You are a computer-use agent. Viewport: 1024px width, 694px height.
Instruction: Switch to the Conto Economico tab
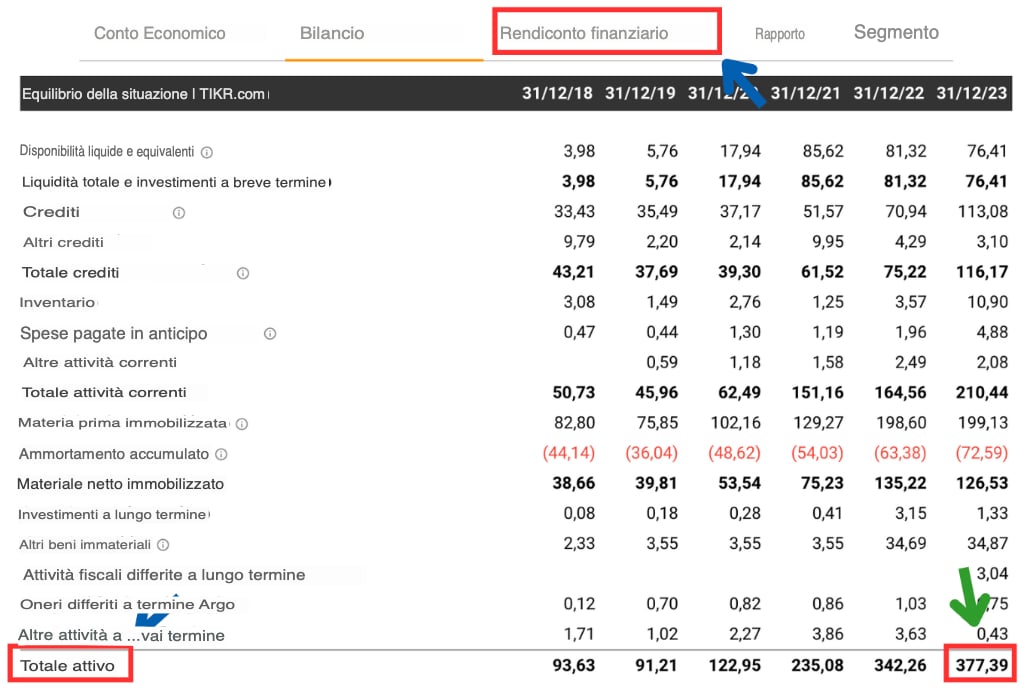(x=159, y=33)
